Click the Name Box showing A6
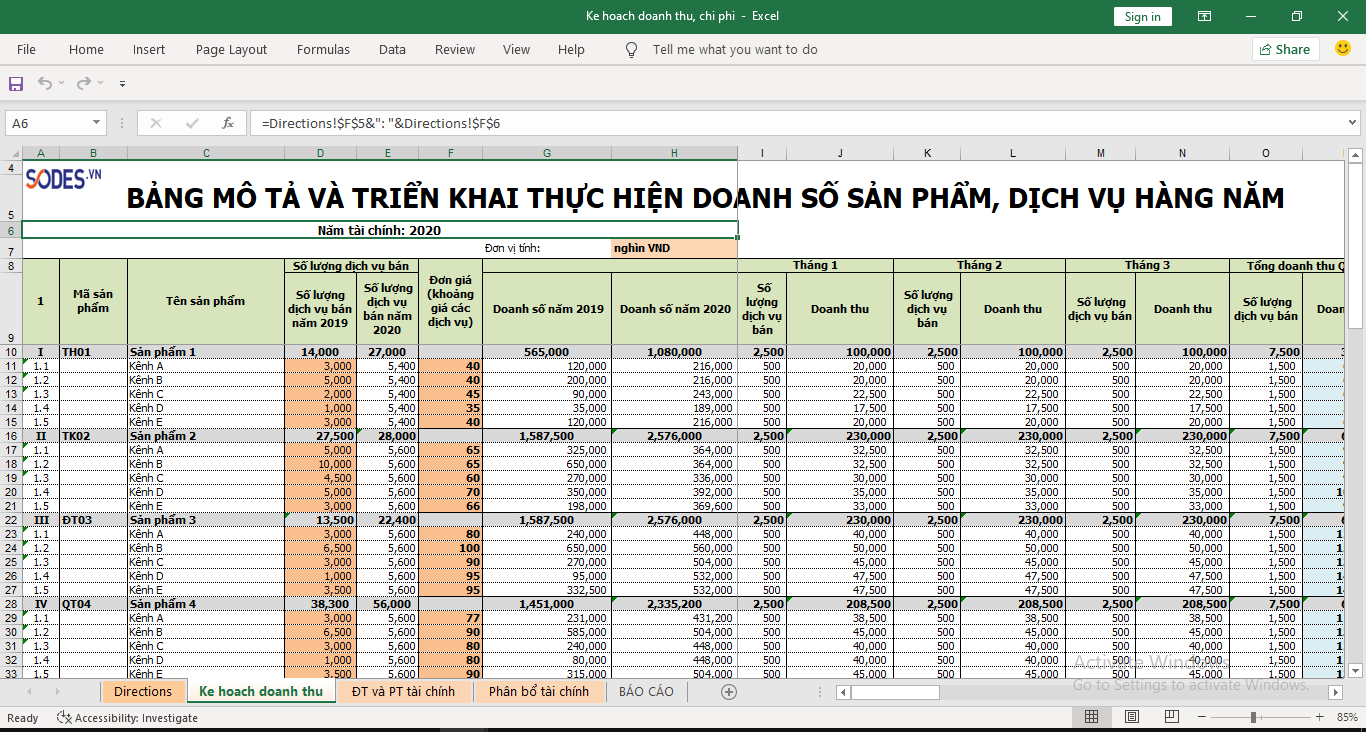The image size is (1366, 732). tap(48, 123)
